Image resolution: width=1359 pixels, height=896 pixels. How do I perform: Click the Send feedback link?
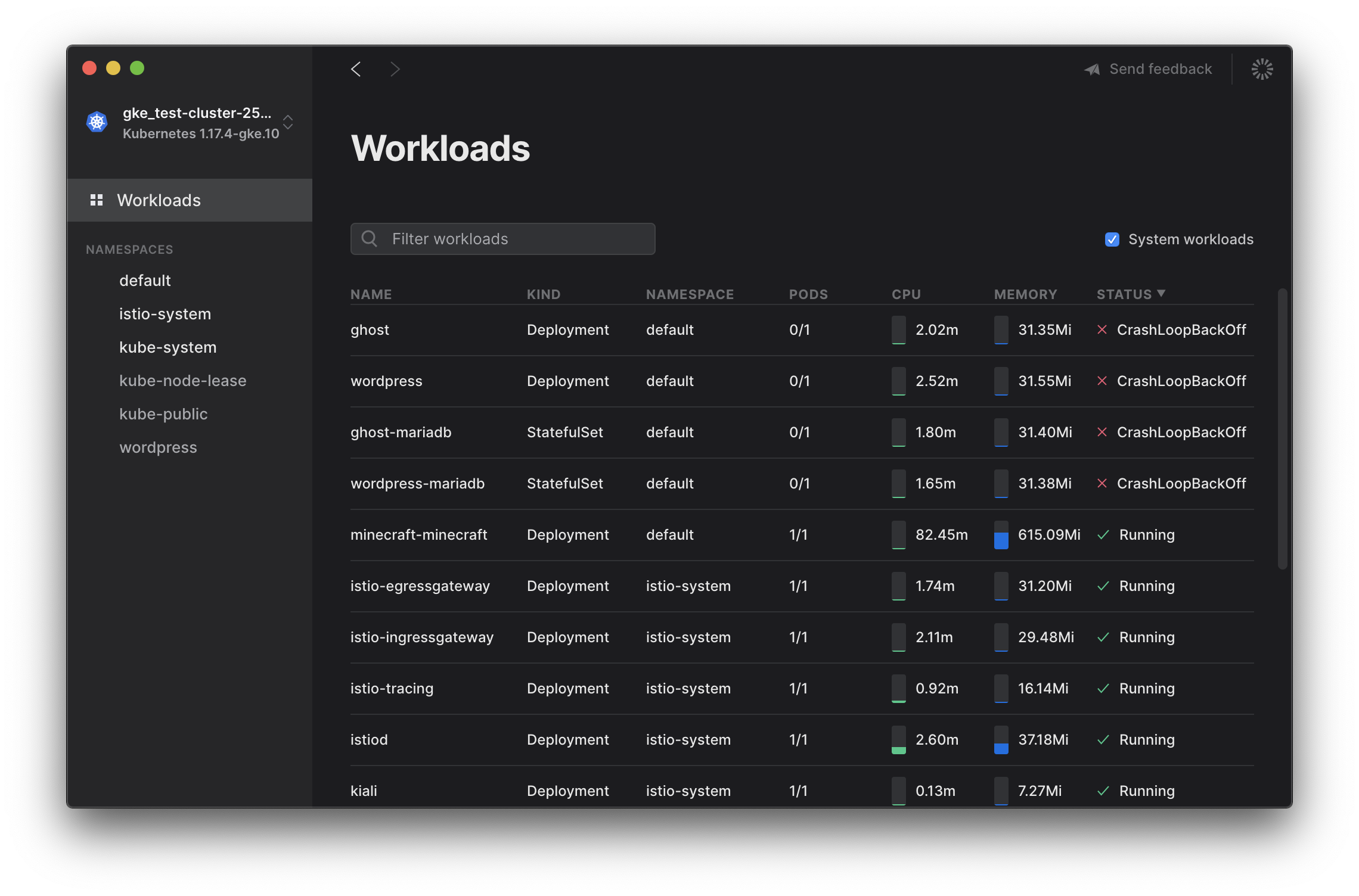[x=1160, y=69]
